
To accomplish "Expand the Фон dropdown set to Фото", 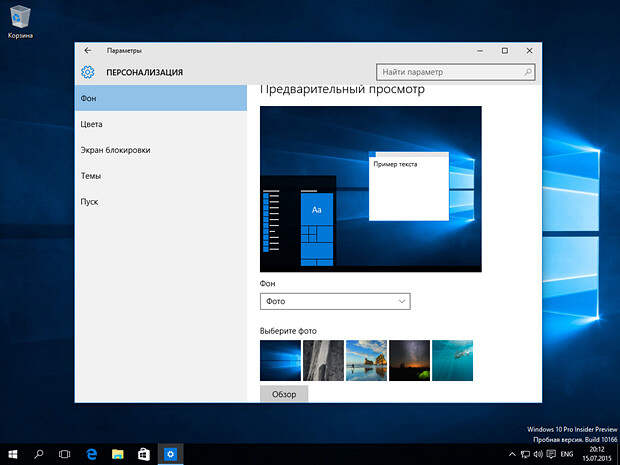I will [x=335, y=301].
